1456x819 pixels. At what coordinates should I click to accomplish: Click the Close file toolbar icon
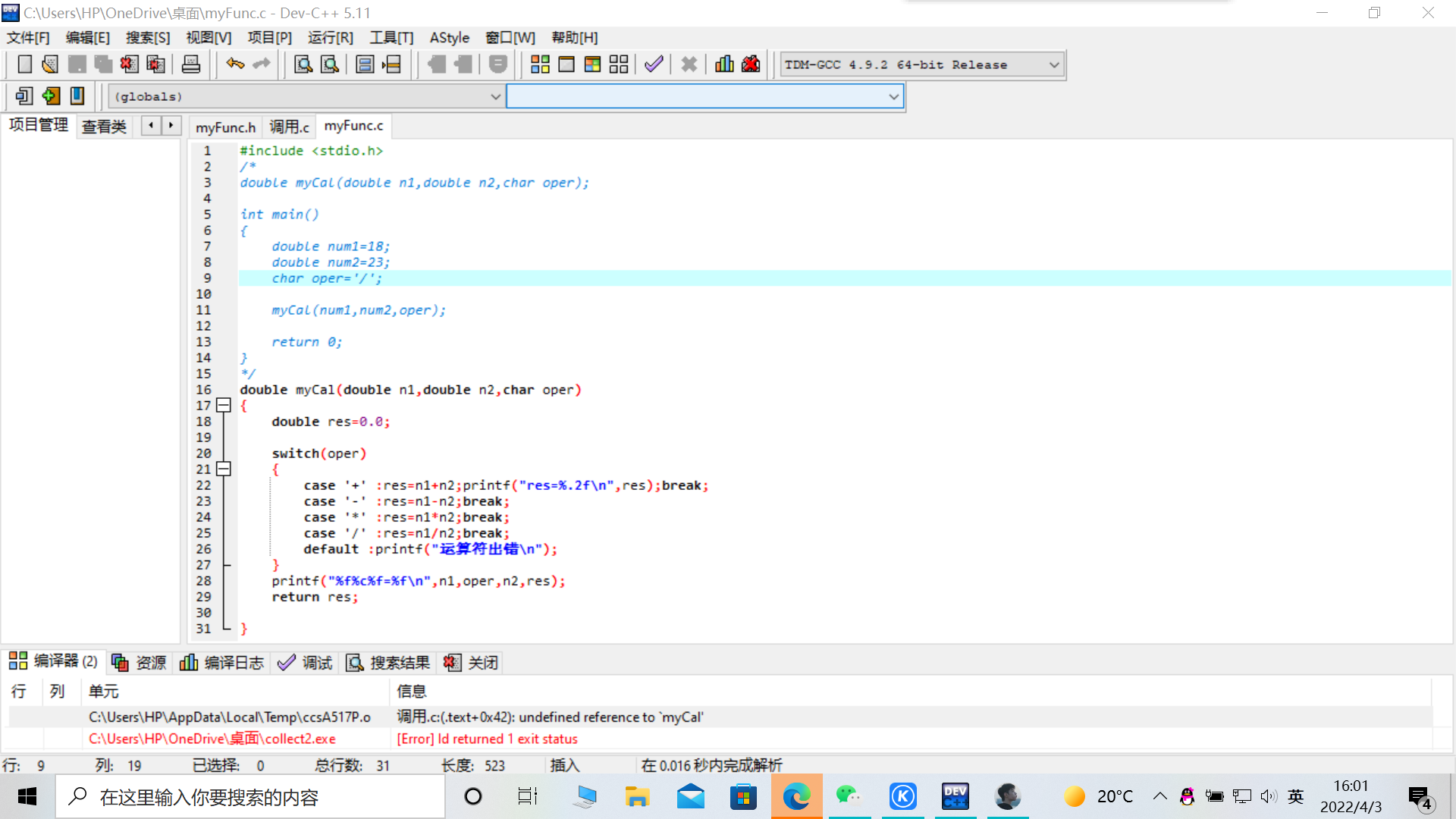[129, 64]
